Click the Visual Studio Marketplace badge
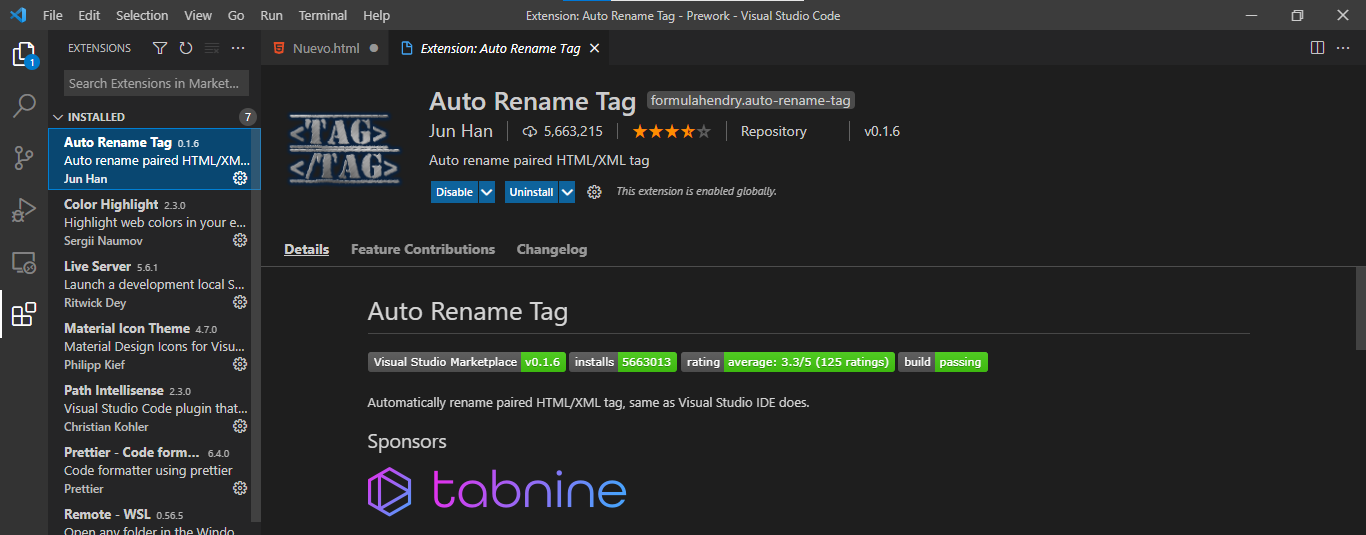Image resolution: width=1366 pixels, height=535 pixels. [467, 362]
